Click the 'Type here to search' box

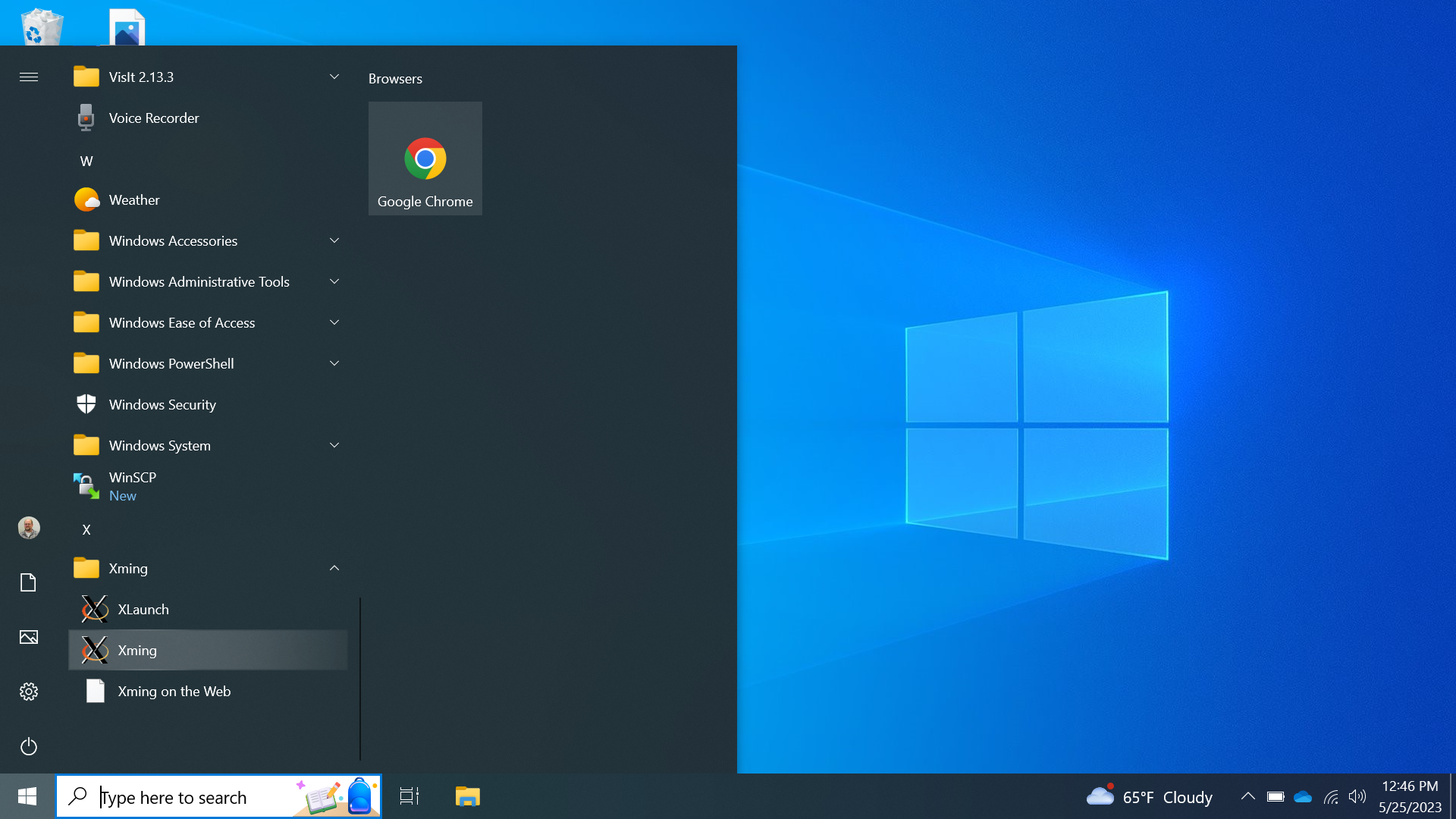tap(190, 797)
